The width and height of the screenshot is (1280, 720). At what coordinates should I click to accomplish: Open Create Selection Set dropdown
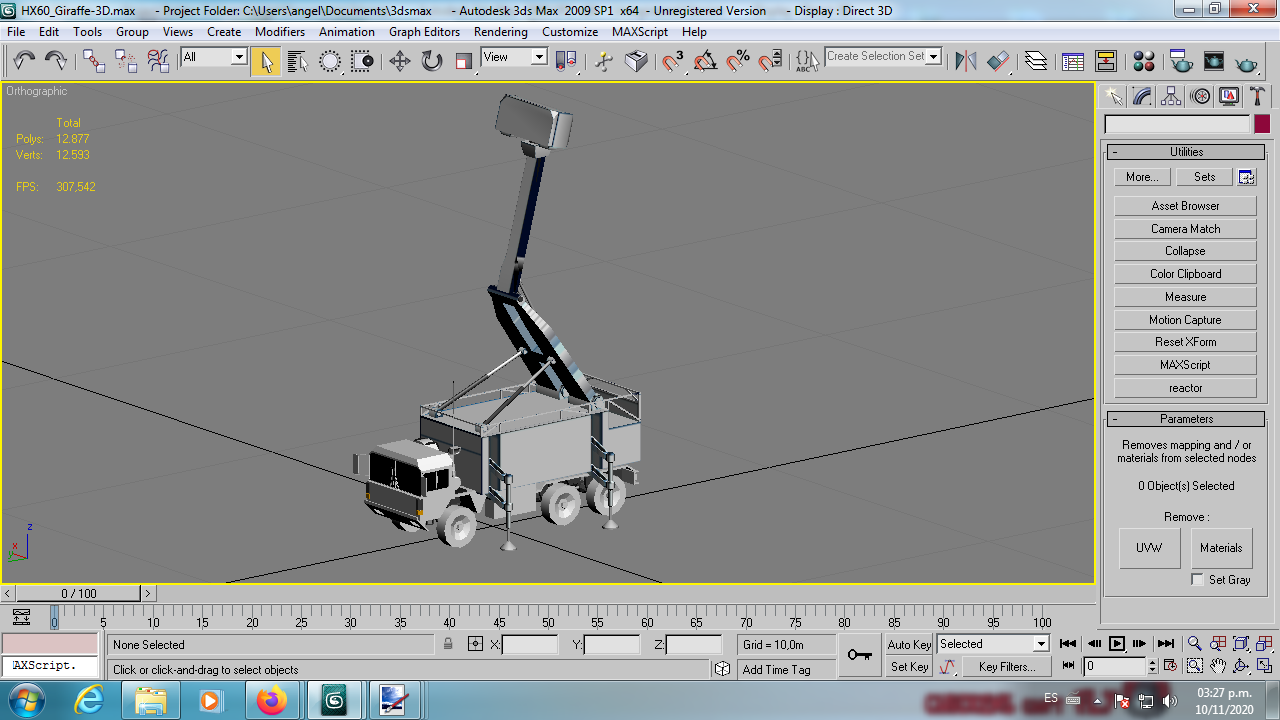coord(934,56)
